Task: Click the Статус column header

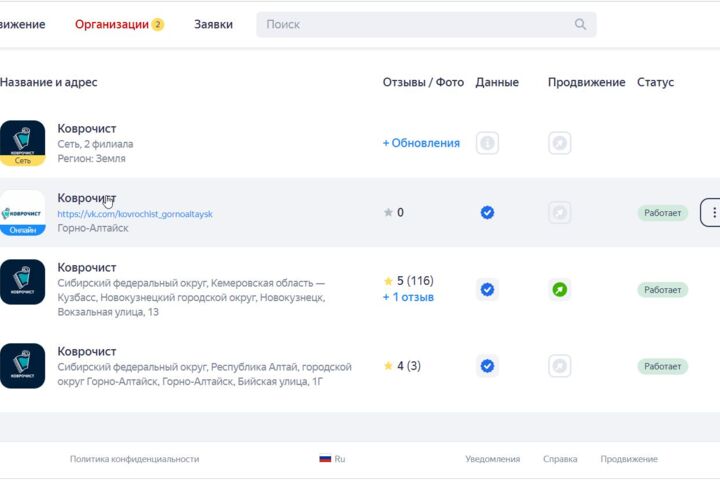Action: (x=655, y=82)
